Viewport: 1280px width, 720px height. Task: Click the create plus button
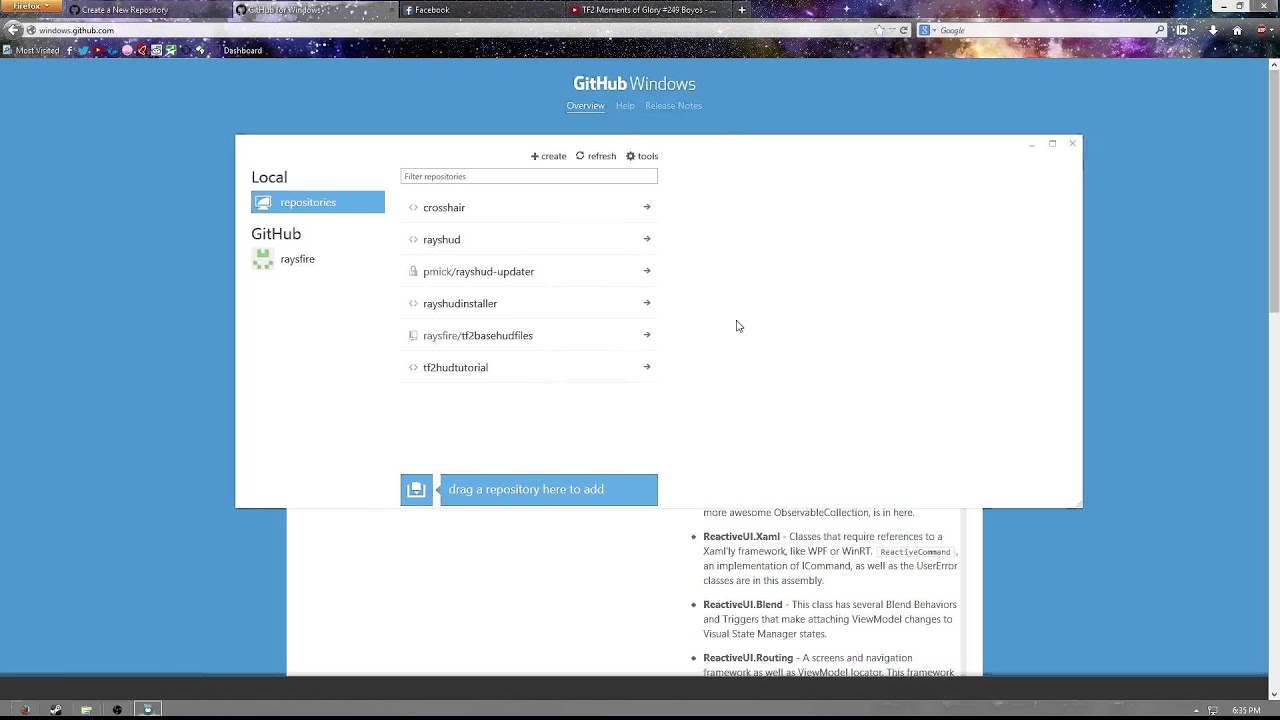(548, 156)
